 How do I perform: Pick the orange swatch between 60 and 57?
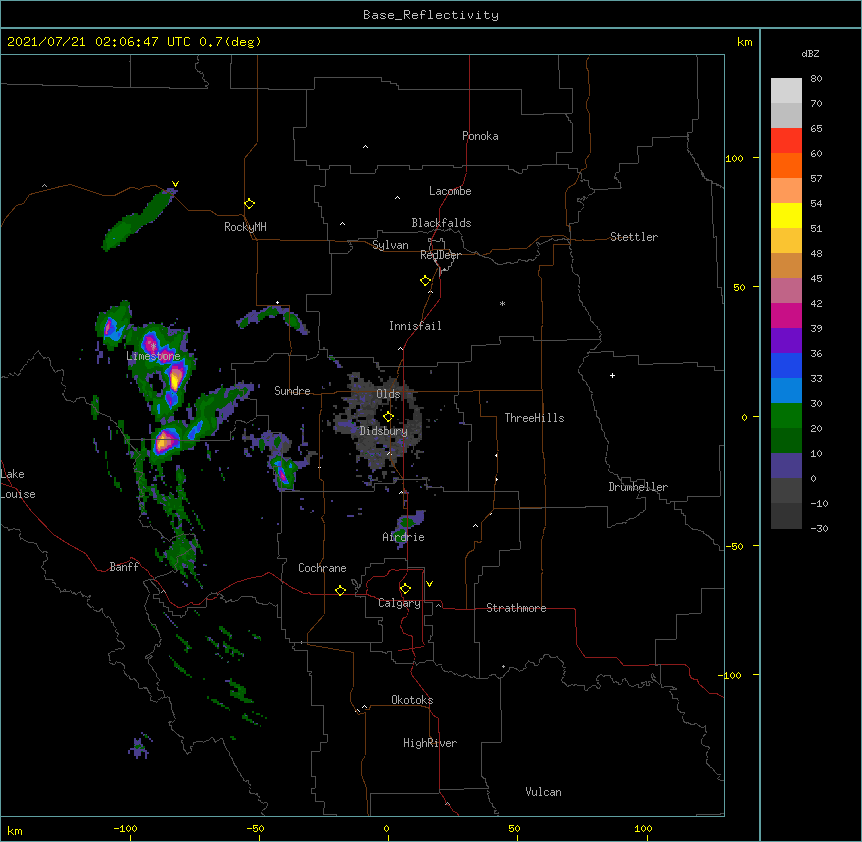[786, 165]
